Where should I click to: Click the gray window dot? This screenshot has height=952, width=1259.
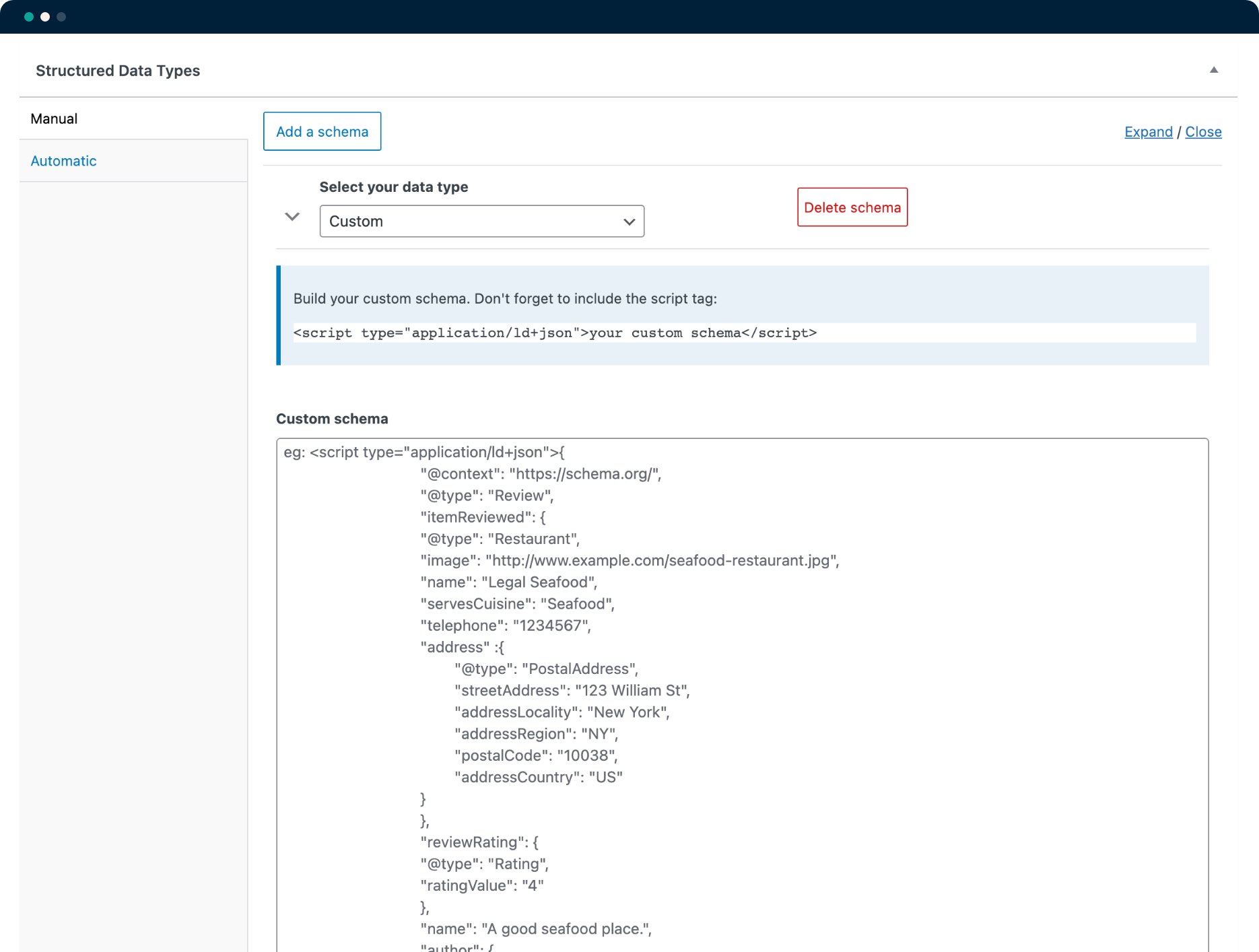(61, 17)
